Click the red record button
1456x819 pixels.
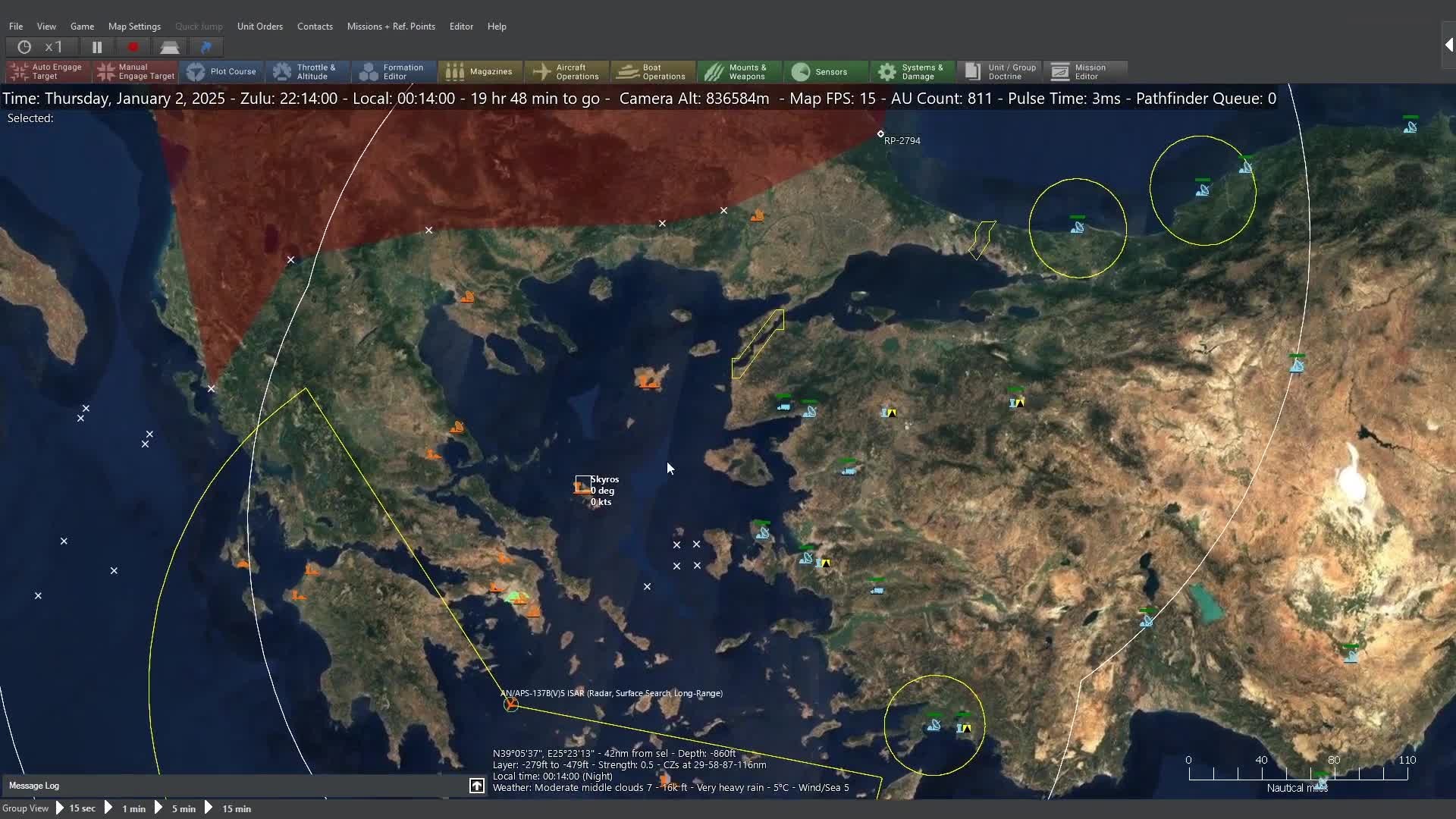click(133, 47)
